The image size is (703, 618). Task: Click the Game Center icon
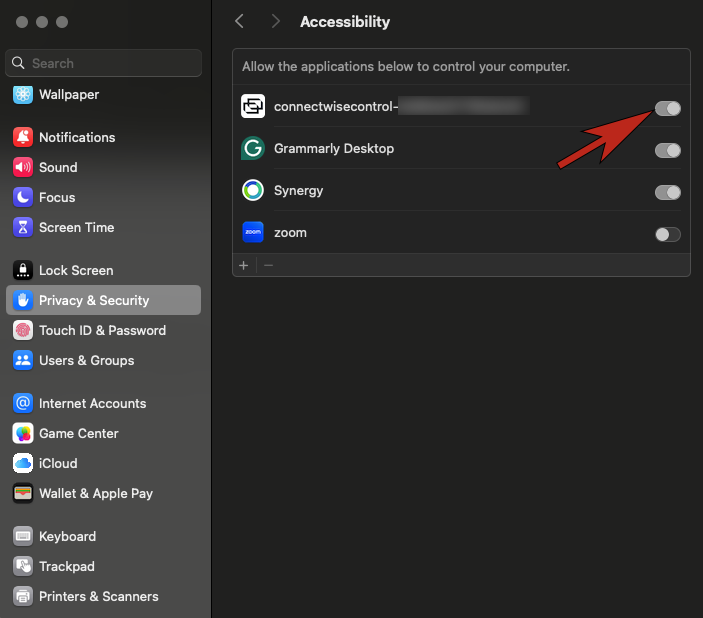(x=22, y=433)
